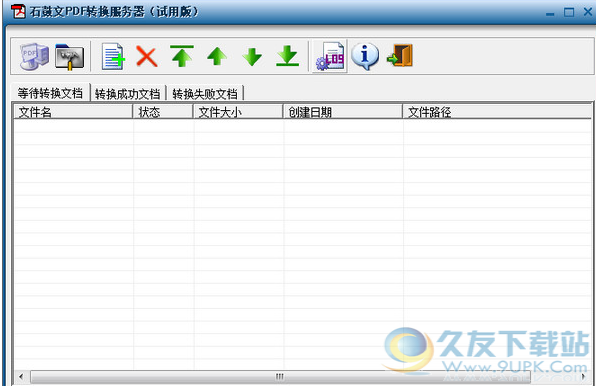Maximize the PDF converter window
This screenshot has width=596, height=386.
coord(569,13)
